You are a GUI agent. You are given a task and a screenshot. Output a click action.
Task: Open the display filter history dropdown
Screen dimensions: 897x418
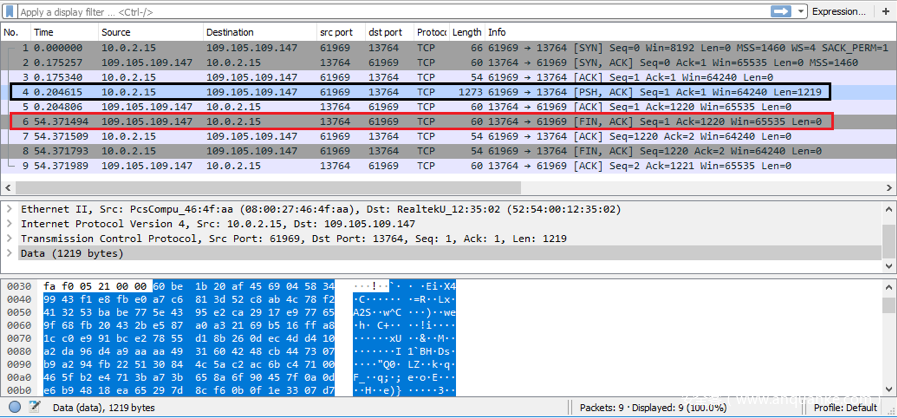(x=799, y=11)
